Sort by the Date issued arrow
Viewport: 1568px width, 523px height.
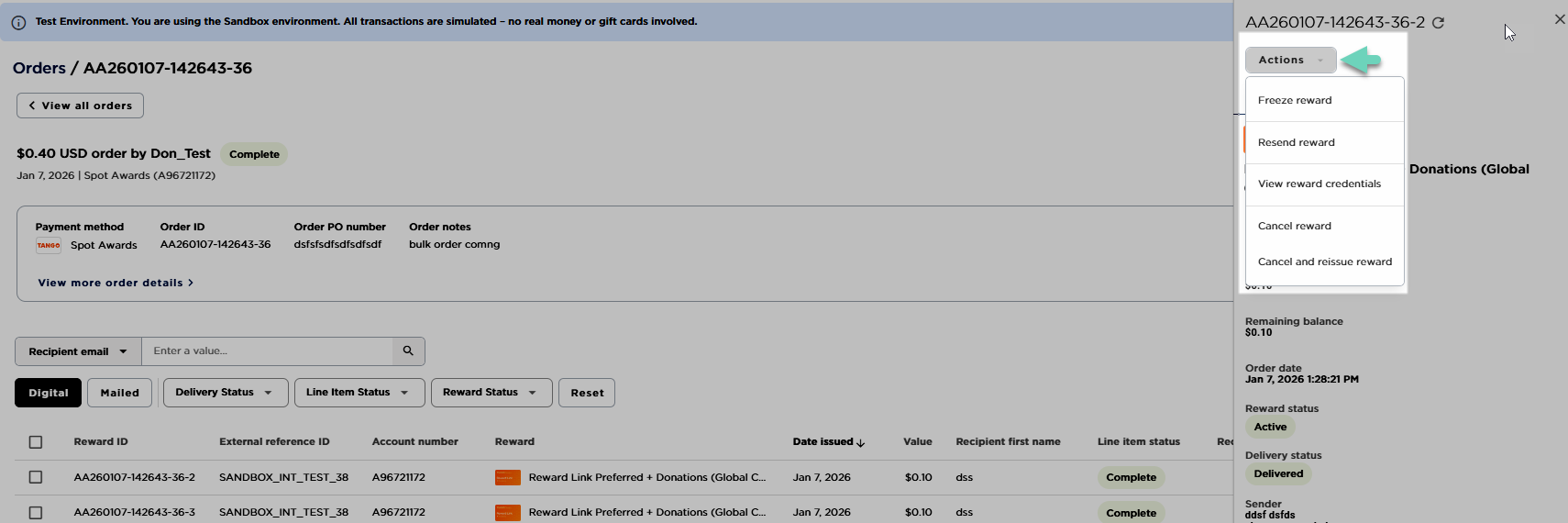pyautogui.click(x=860, y=442)
